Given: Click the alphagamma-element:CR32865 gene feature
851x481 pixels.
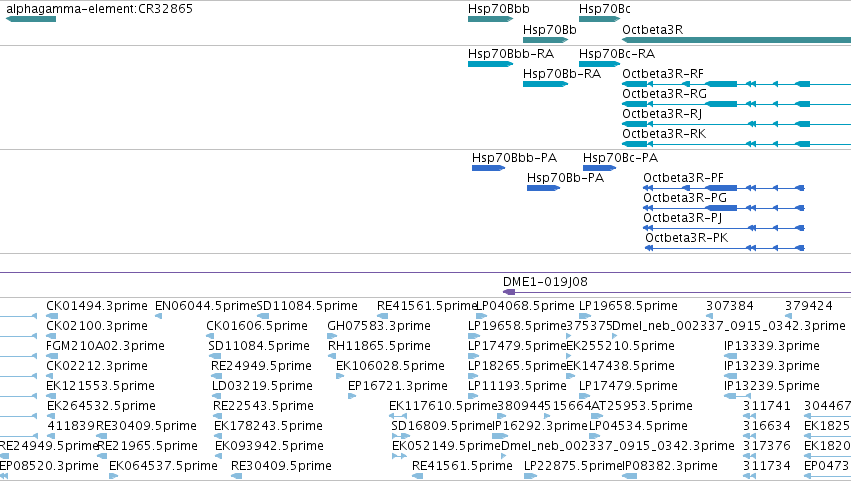Looking at the screenshot, I should click(x=31, y=19).
